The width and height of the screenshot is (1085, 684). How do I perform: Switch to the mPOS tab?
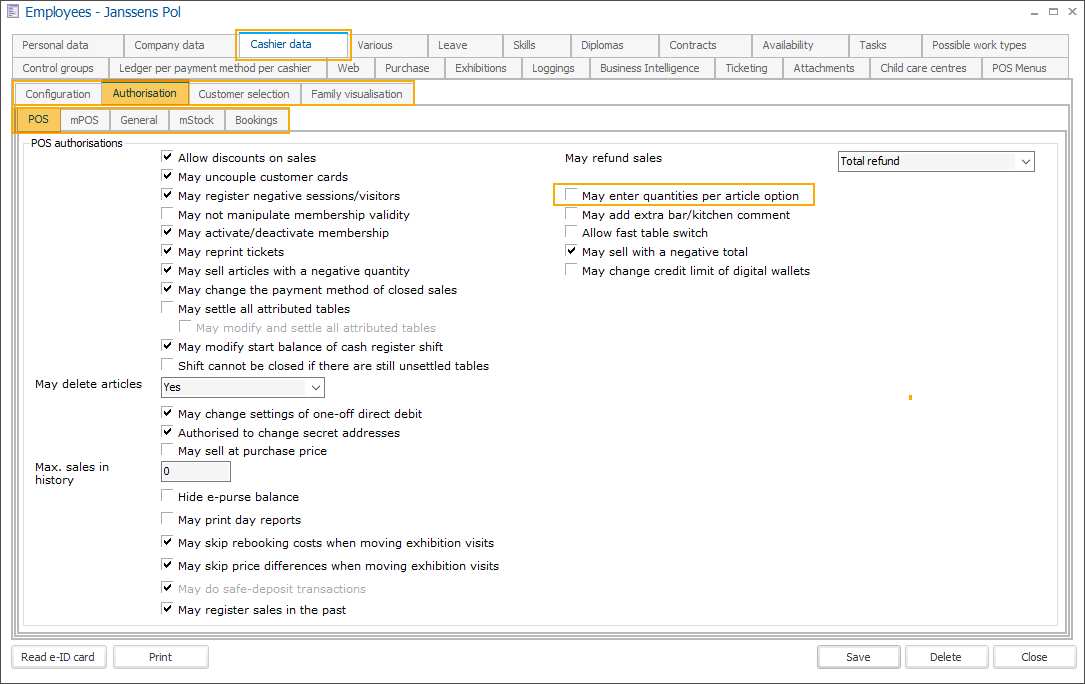[x=84, y=120]
